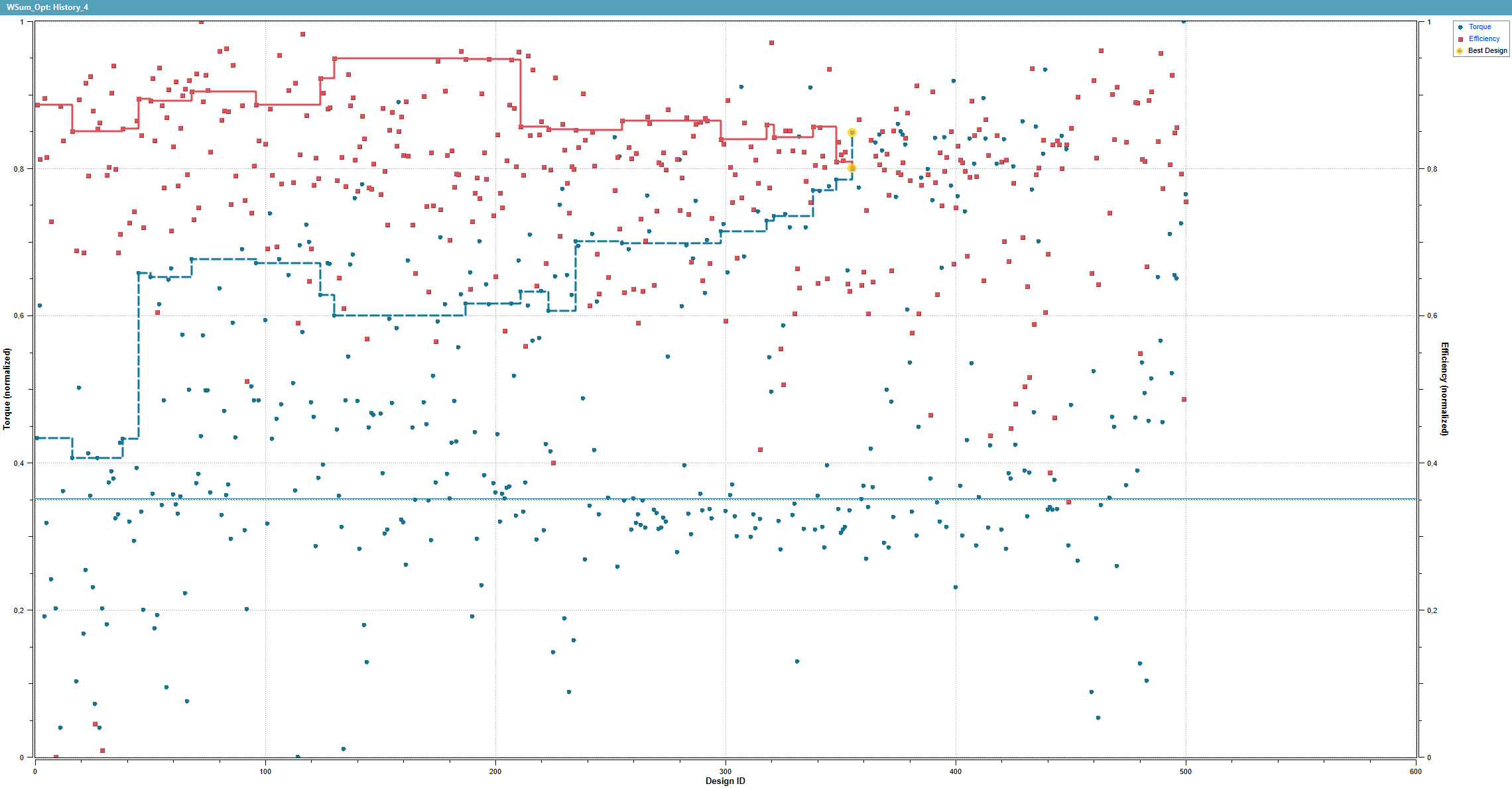Click the Torque legend marker icon
This screenshot has height=788, width=1512.
click(x=1460, y=27)
